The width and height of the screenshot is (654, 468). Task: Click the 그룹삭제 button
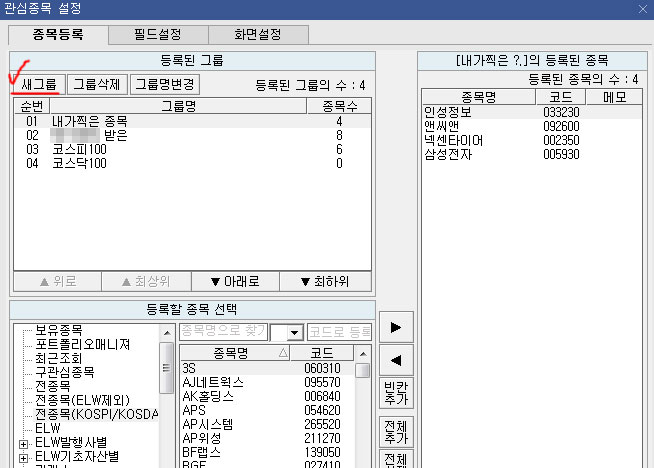pyautogui.click(x=97, y=85)
